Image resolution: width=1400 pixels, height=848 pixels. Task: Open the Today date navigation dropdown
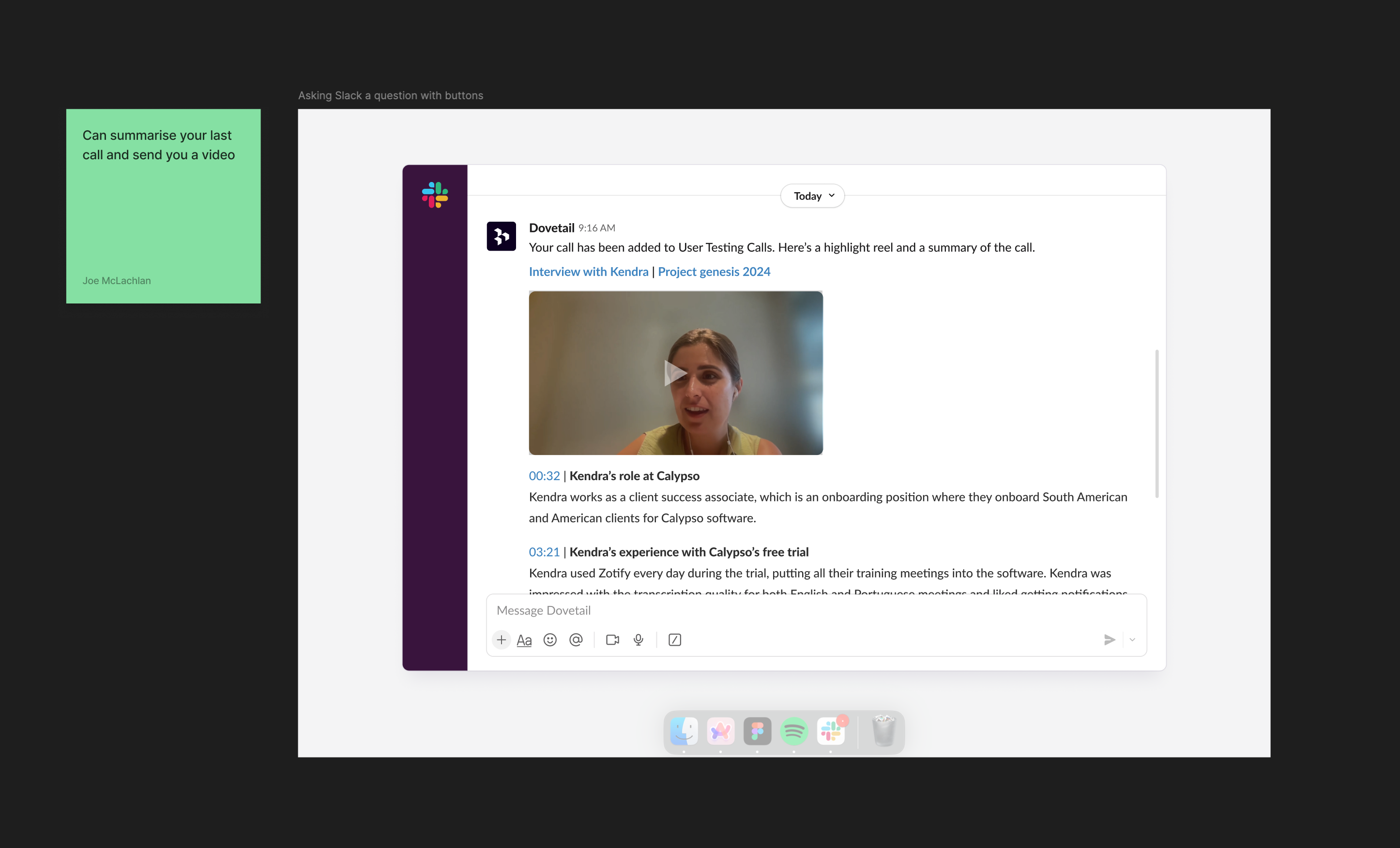[812, 196]
